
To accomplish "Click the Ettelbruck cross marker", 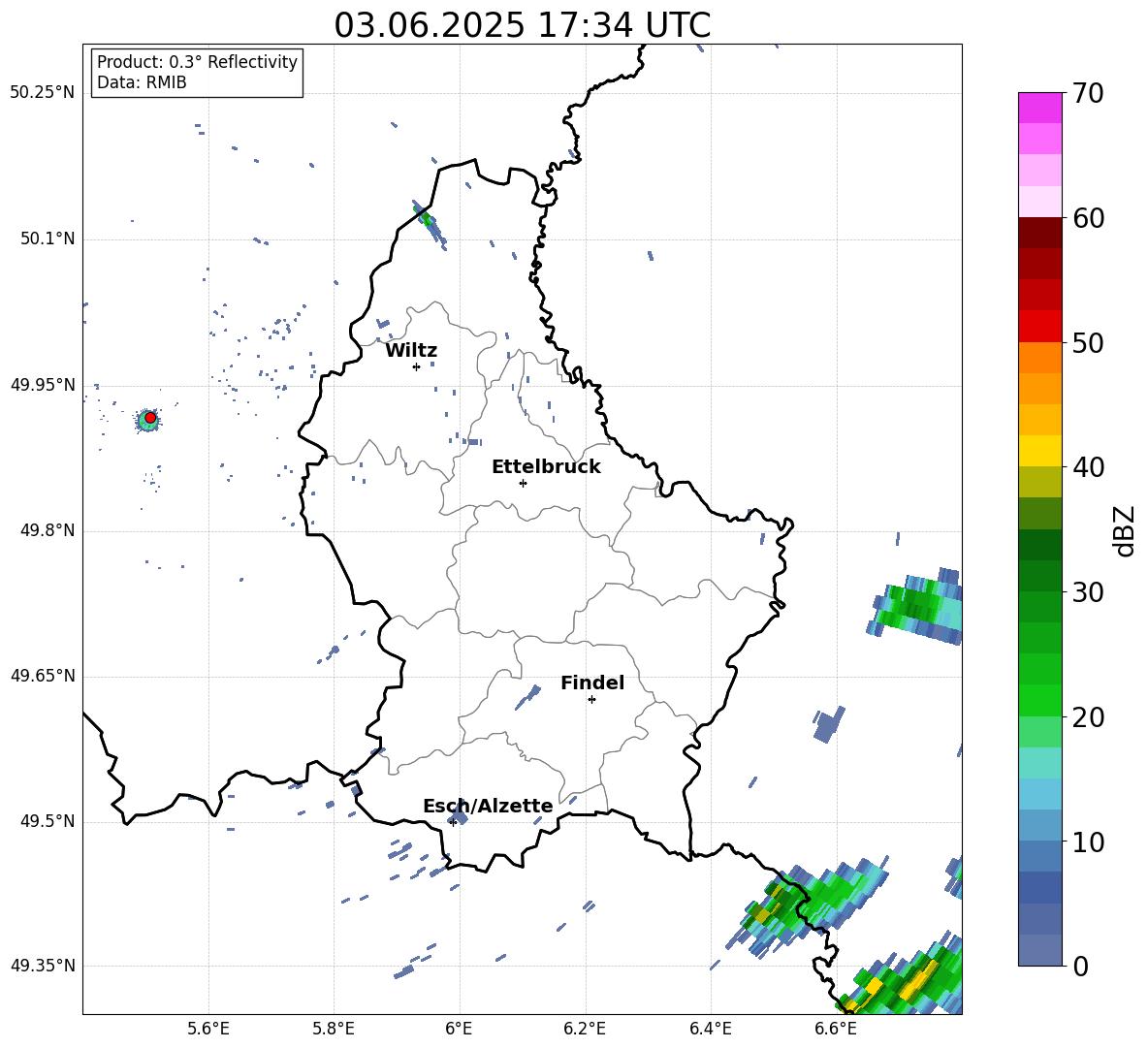I will tap(523, 483).
